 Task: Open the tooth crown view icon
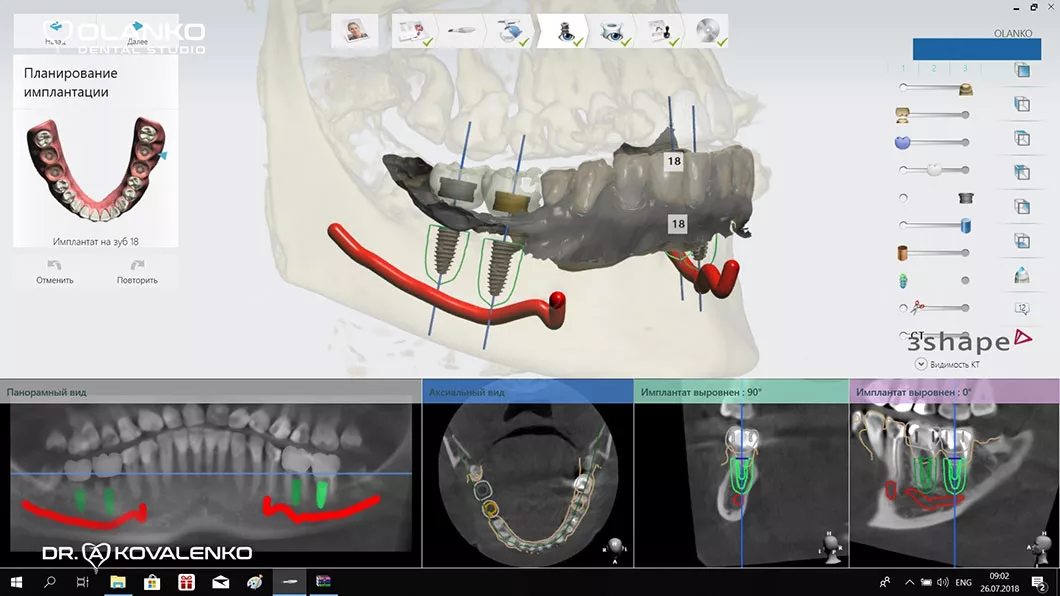point(1021,274)
